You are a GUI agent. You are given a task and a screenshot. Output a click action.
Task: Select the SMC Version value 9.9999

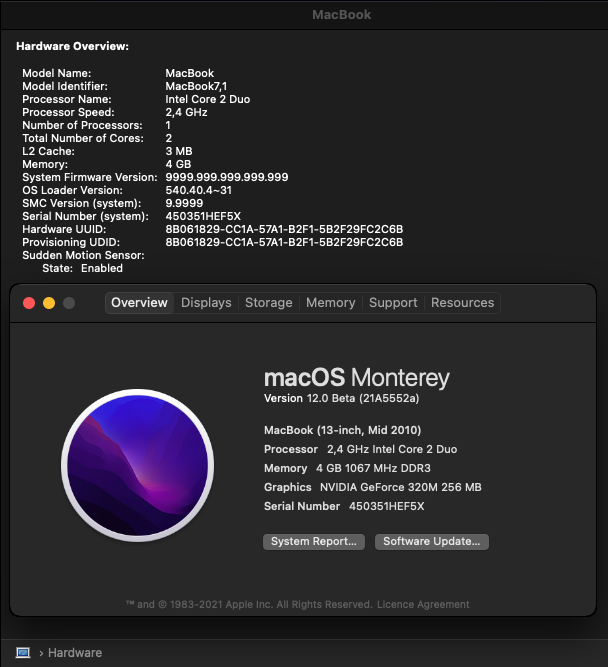click(184, 203)
